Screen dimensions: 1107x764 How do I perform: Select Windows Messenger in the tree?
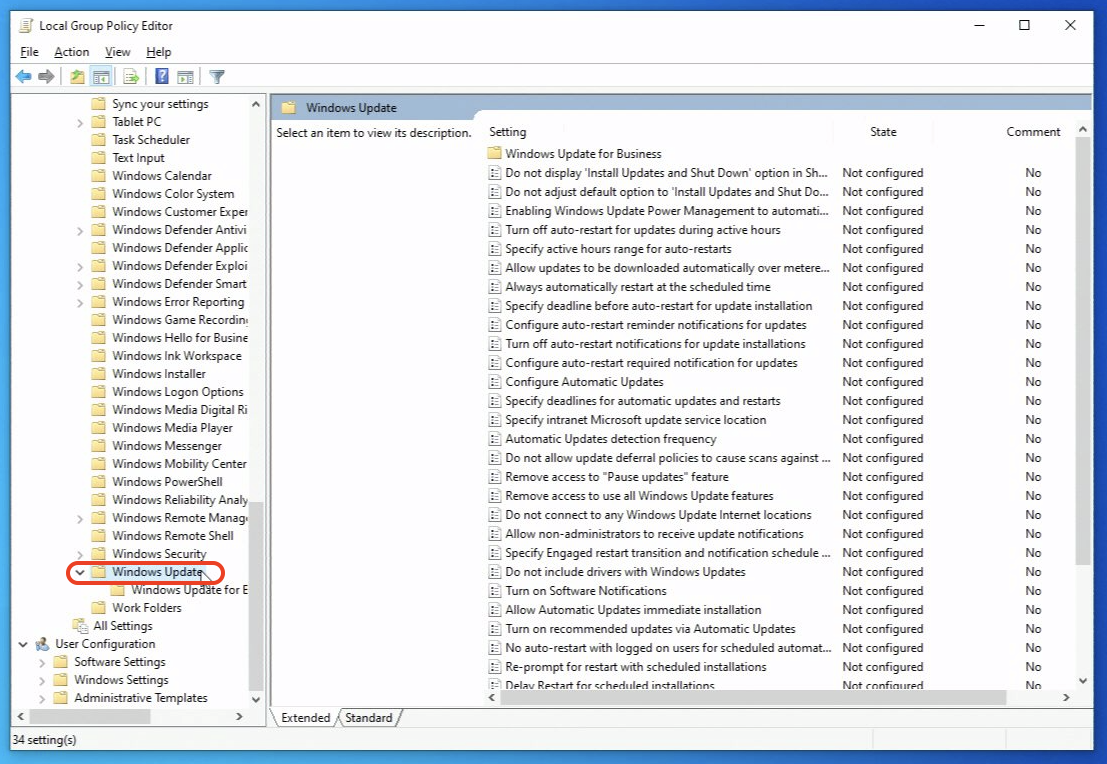(167, 446)
